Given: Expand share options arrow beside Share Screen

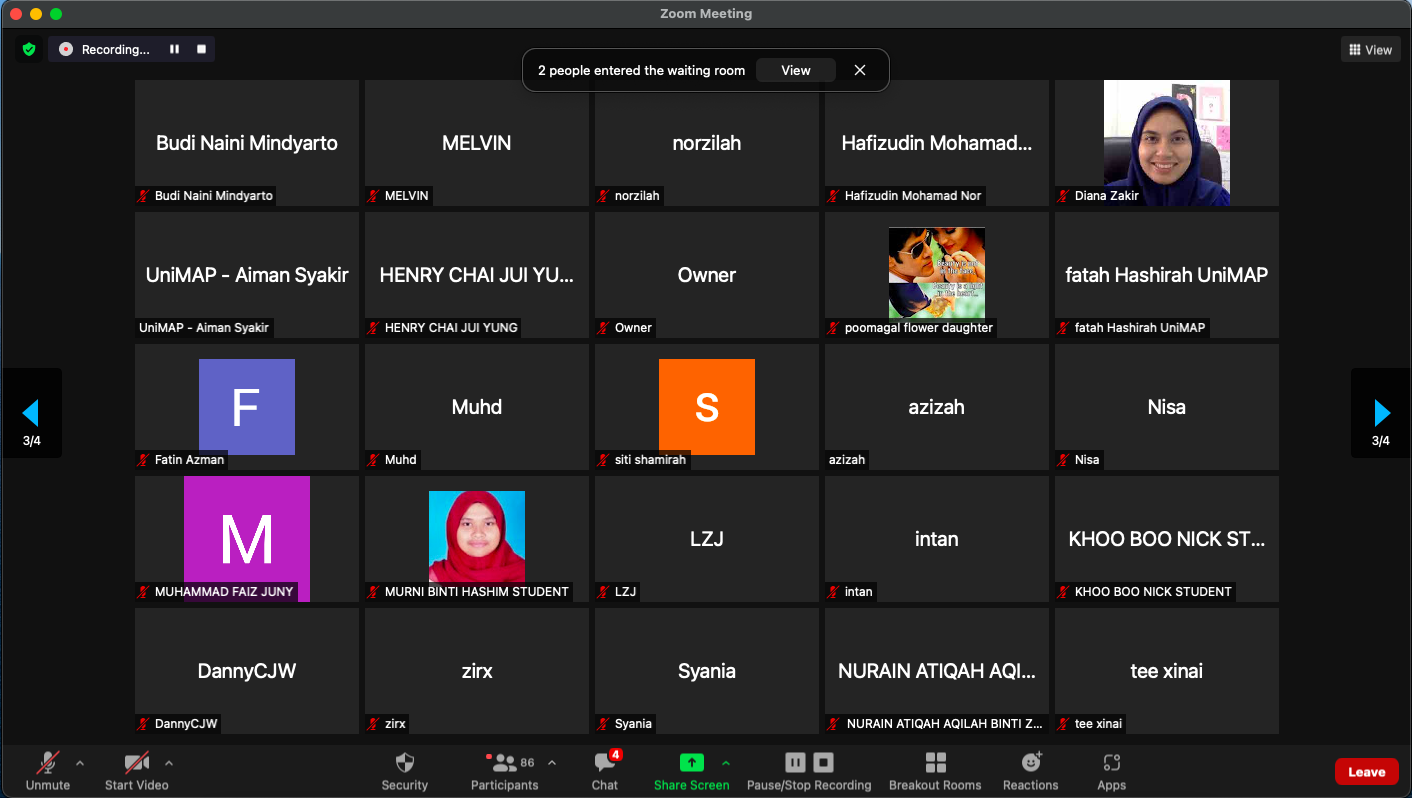Looking at the screenshot, I should (x=726, y=763).
